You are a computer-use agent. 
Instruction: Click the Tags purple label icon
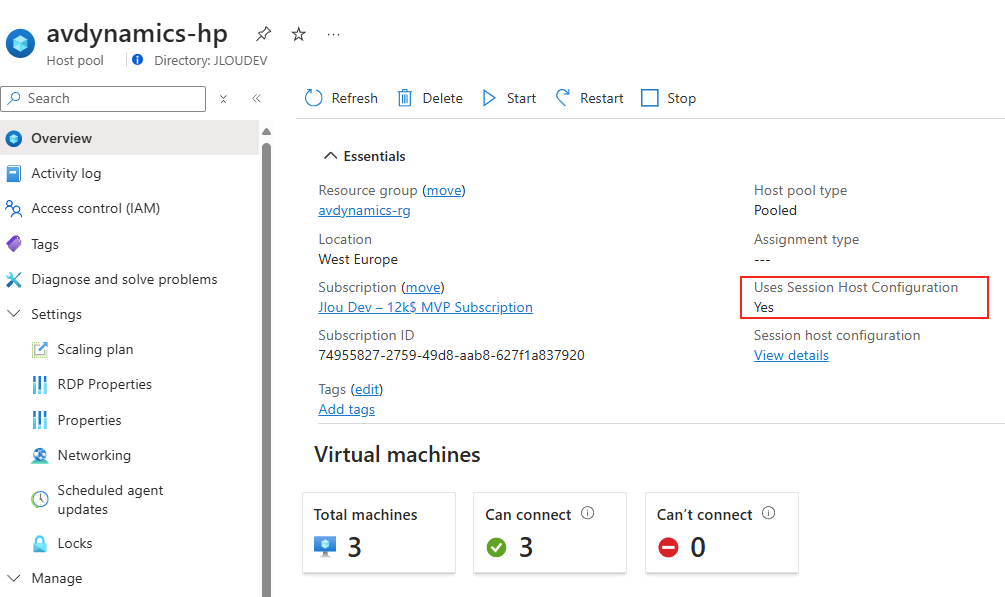pos(13,244)
